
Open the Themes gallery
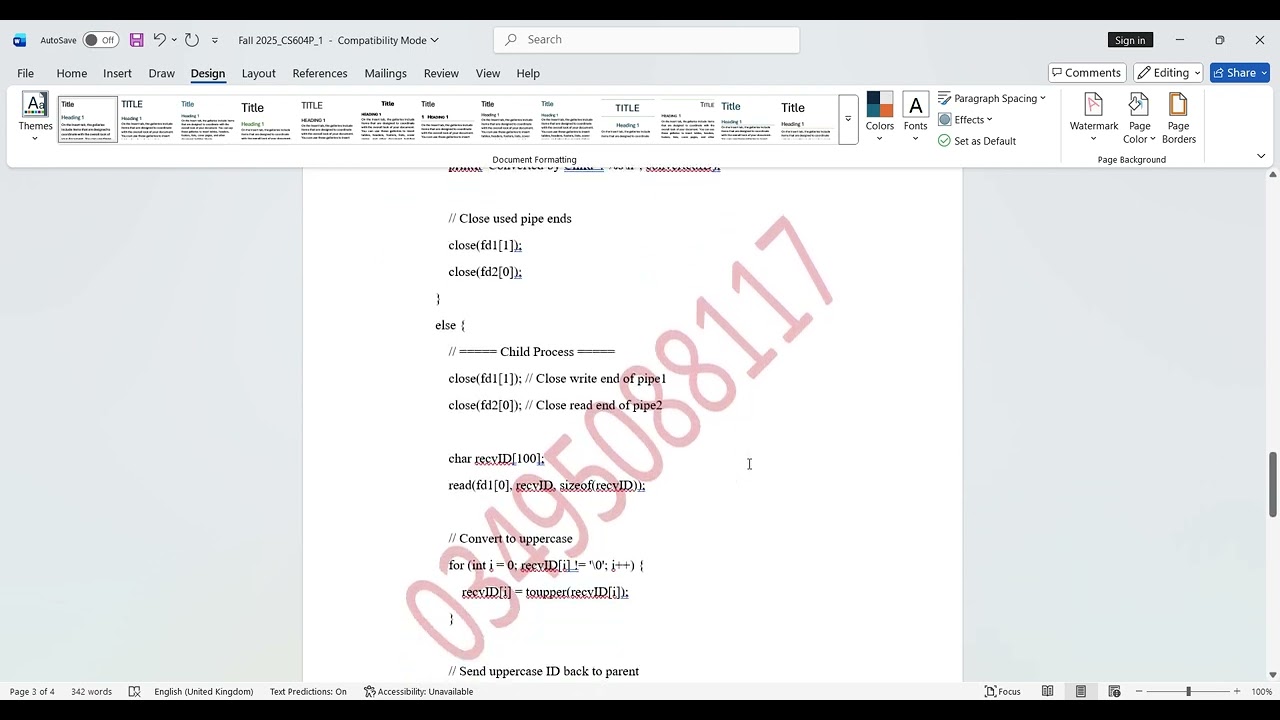tap(35, 118)
